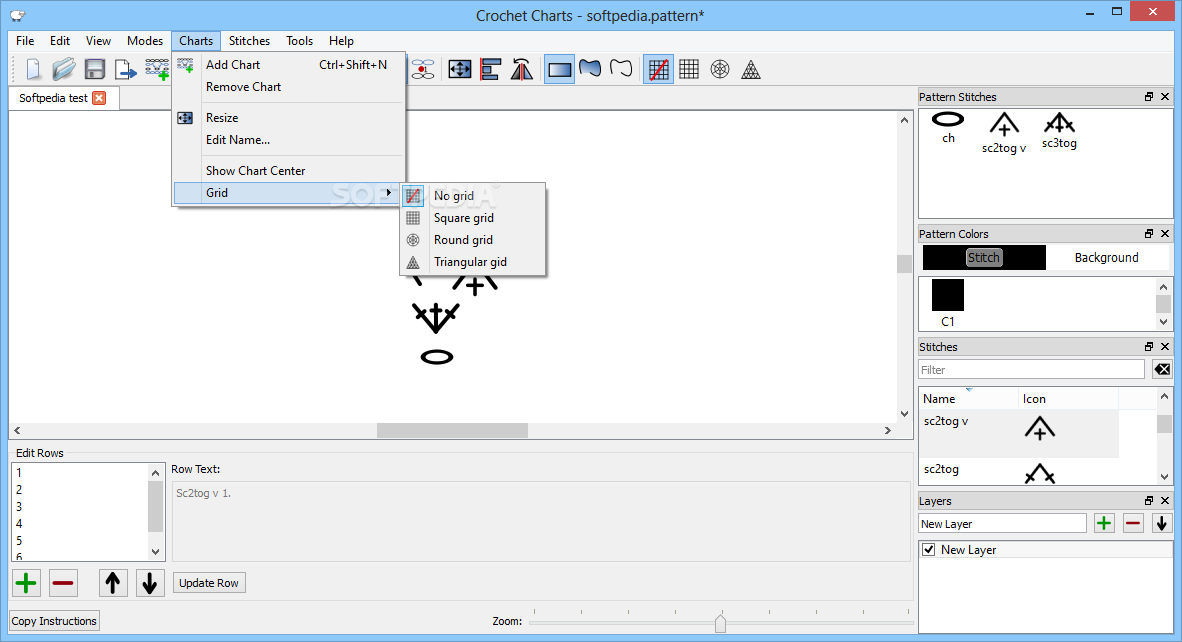Click the red-dot stitch icon beside the menu
The image size is (1182, 642).
click(x=423, y=69)
